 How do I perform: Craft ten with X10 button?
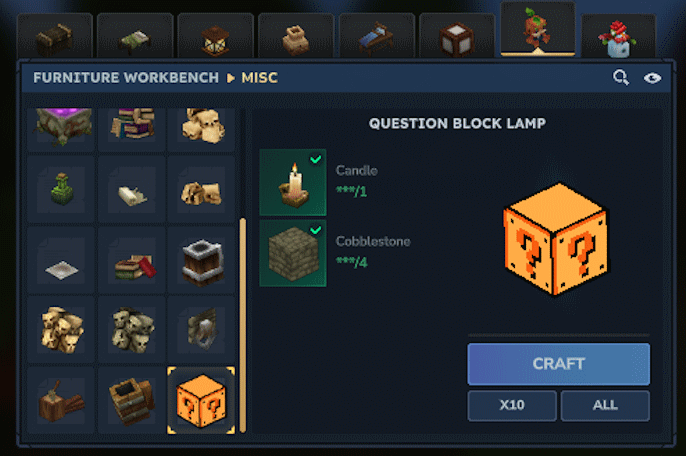tap(512, 405)
